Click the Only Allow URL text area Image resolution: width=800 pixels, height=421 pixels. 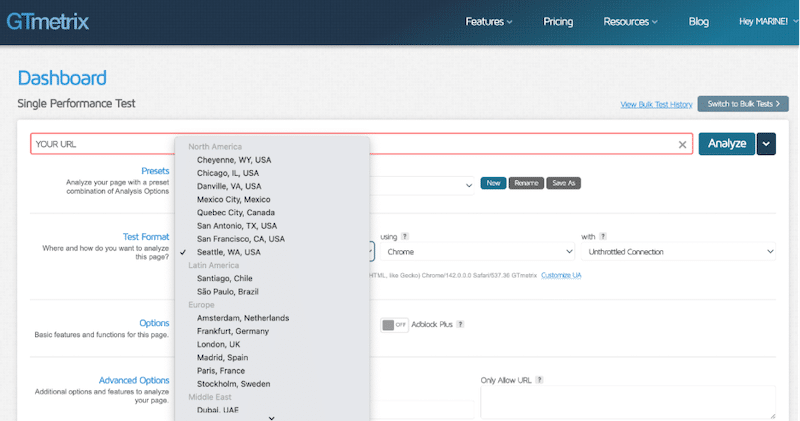tap(627, 402)
